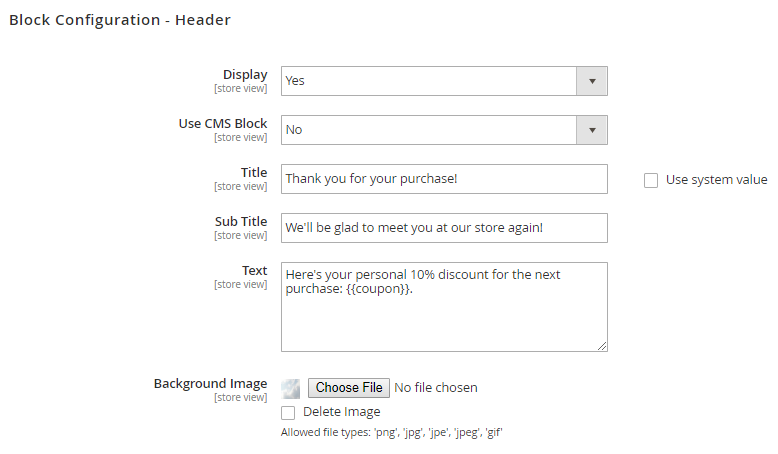Click the 'Use system value' label text
The height and width of the screenshot is (454, 778).
pyautogui.click(x=716, y=180)
